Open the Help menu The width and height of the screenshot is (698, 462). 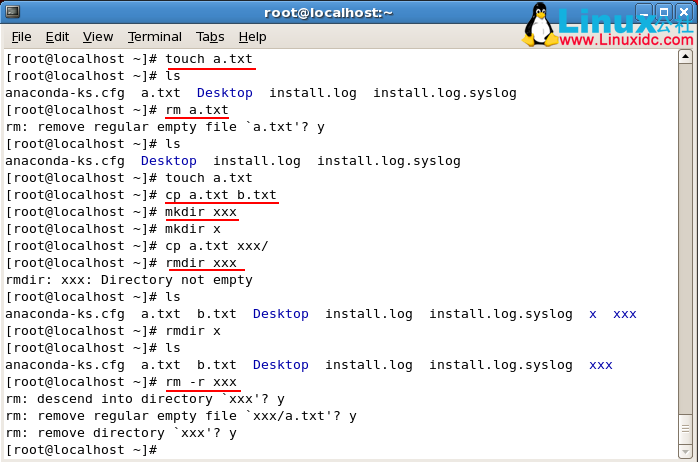252,36
